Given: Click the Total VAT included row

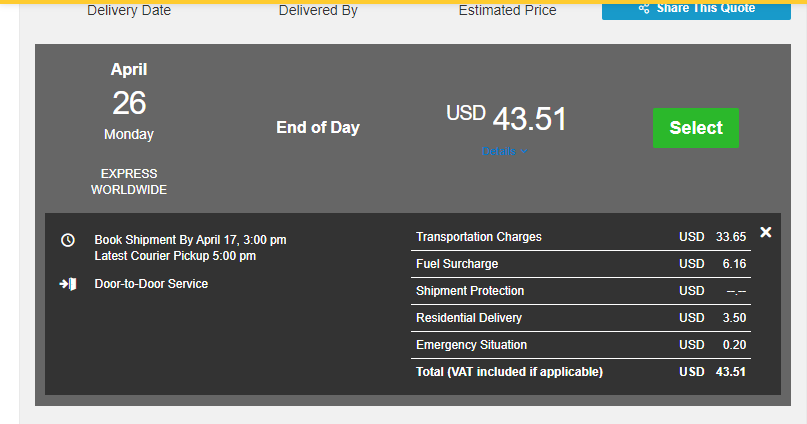Looking at the screenshot, I should click(x=581, y=372).
